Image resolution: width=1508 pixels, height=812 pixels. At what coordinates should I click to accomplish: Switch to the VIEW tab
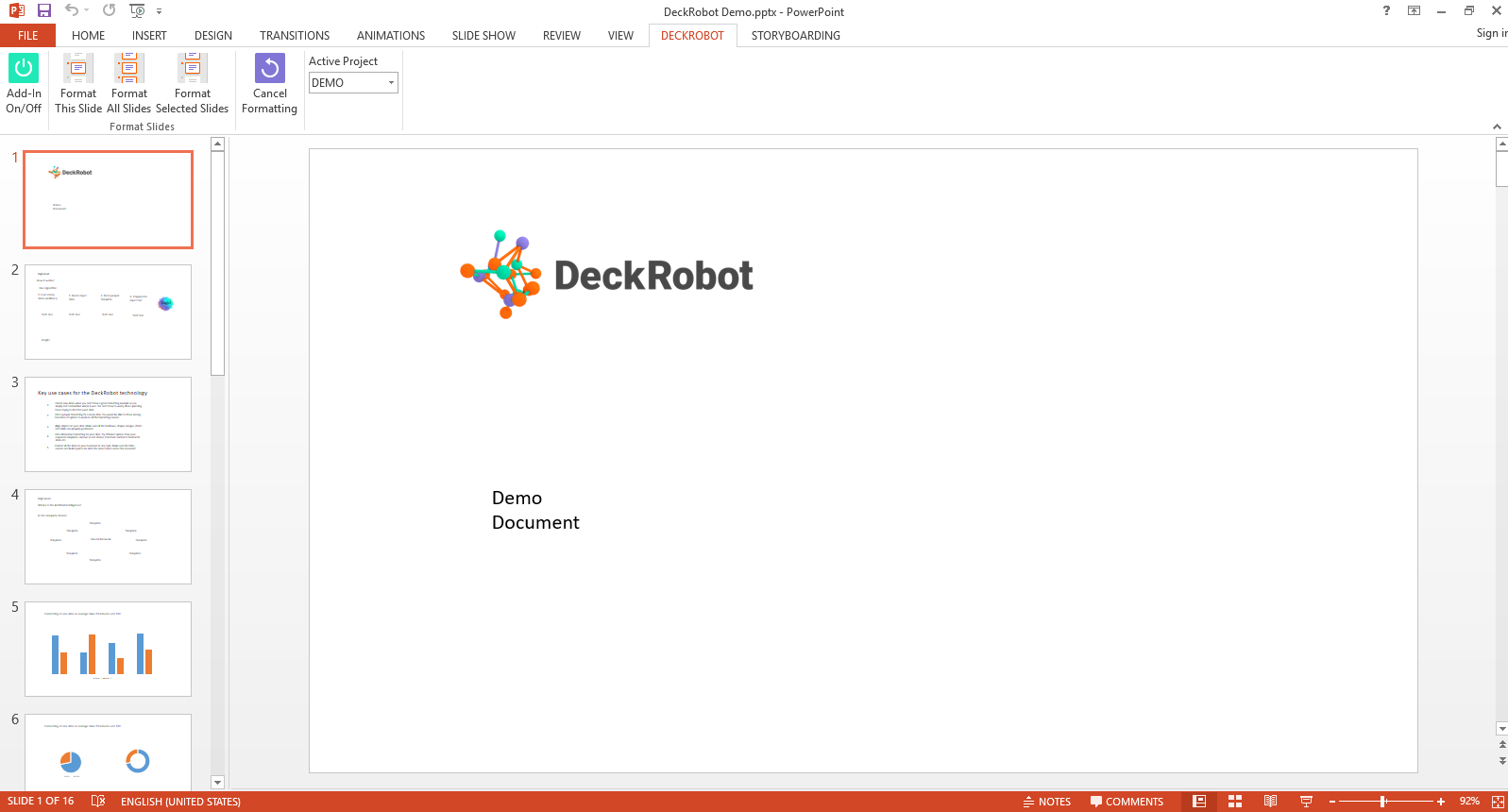point(620,36)
